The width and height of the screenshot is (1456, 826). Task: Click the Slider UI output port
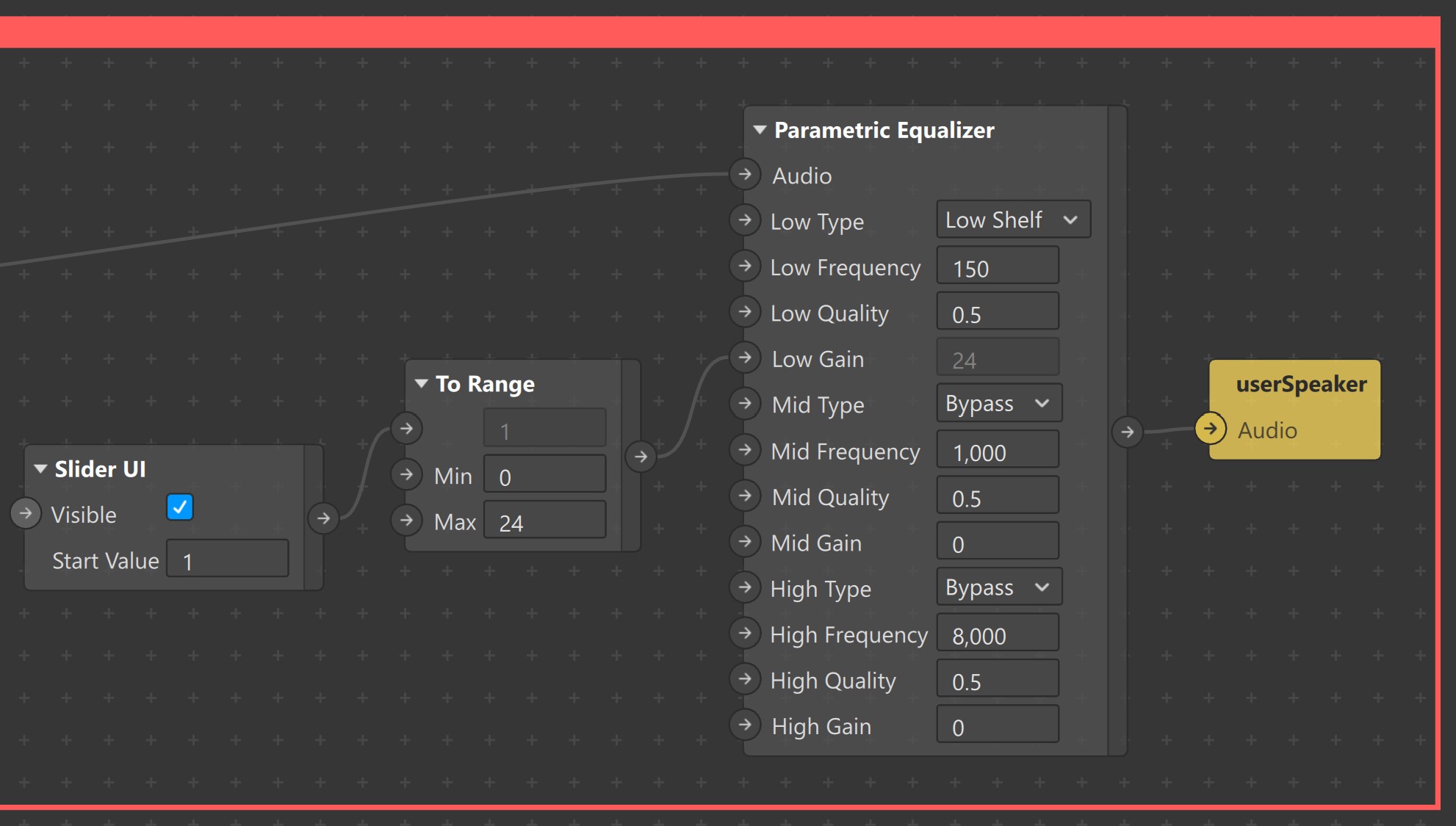(x=323, y=518)
